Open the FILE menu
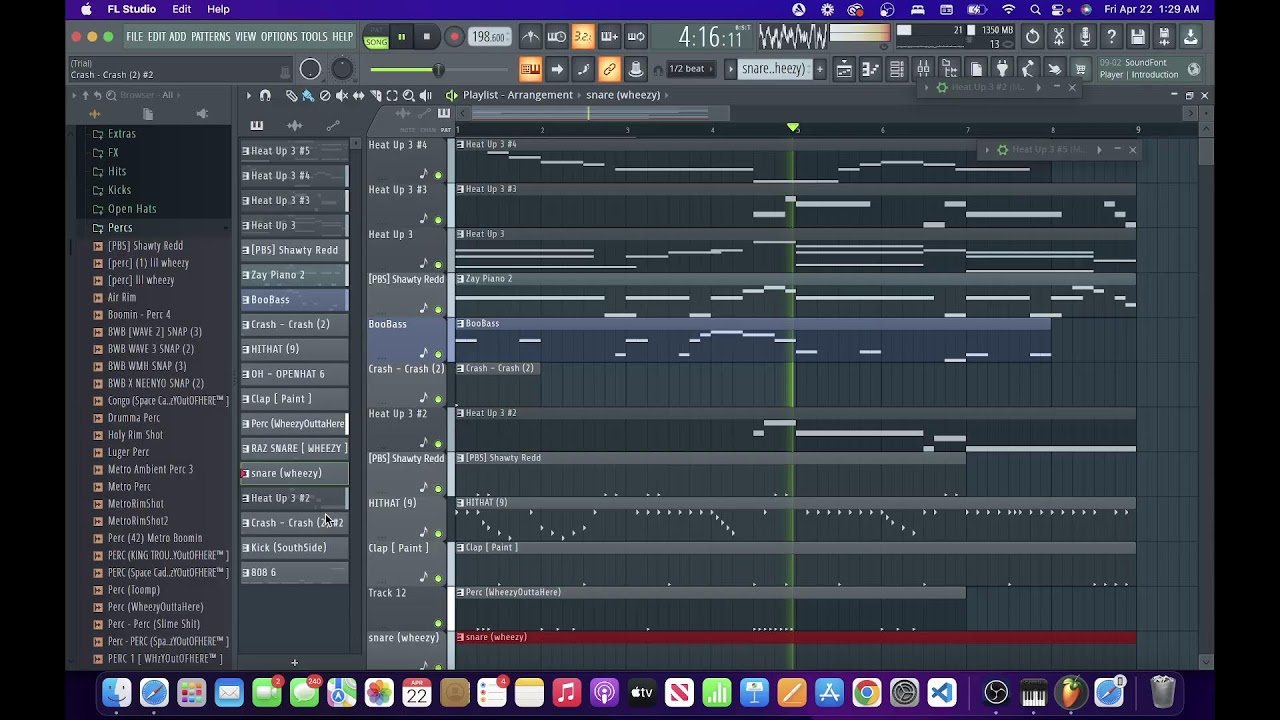This screenshot has width=1280, height=720. tap(135, 37)
